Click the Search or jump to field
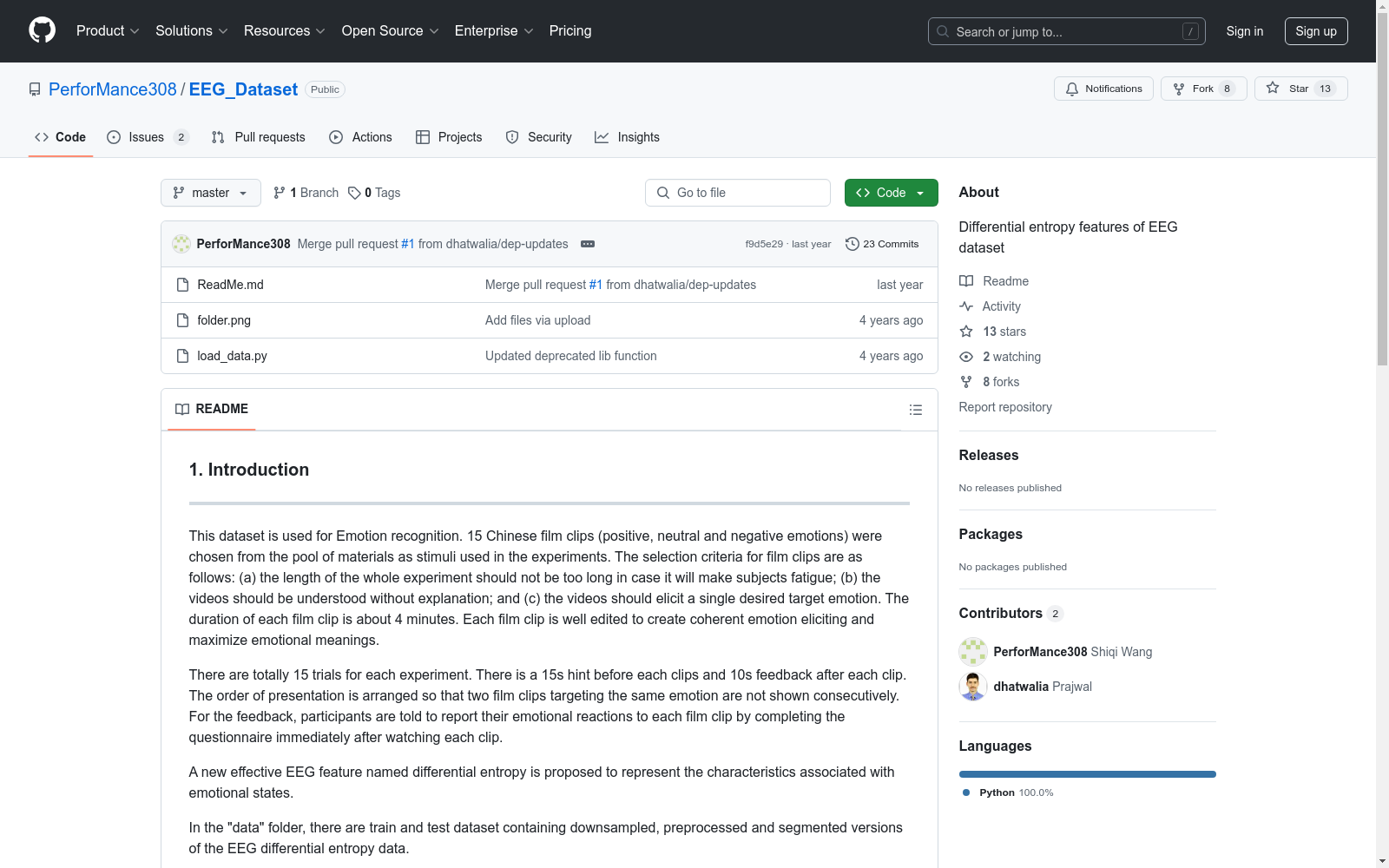The image size is (1389, 868). pos(1067,31)
